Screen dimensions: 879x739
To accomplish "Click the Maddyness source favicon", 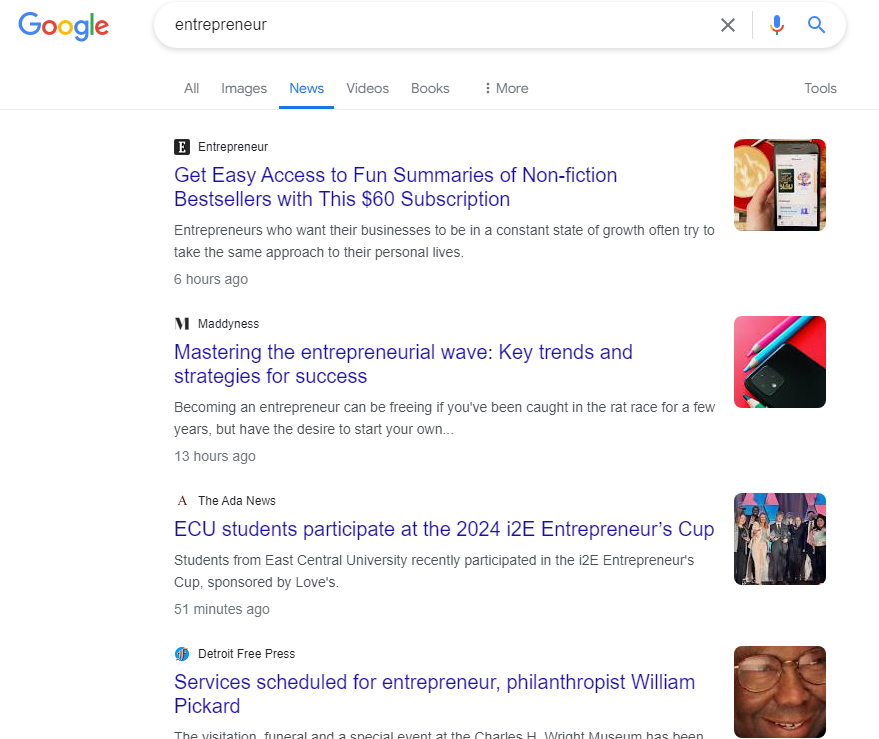I will tap(182, 324).
